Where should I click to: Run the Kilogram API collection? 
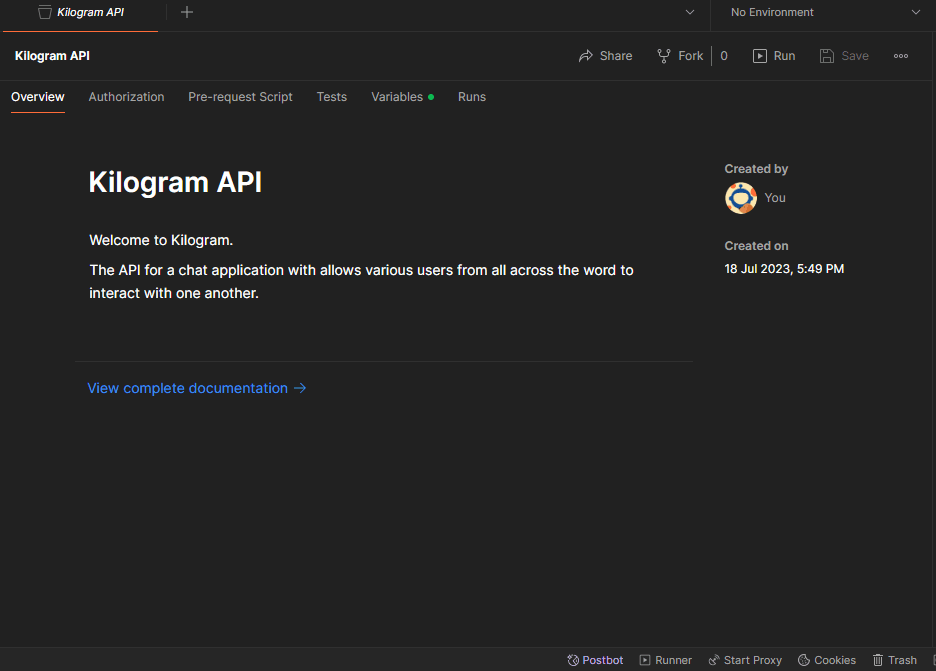(774, 56)
